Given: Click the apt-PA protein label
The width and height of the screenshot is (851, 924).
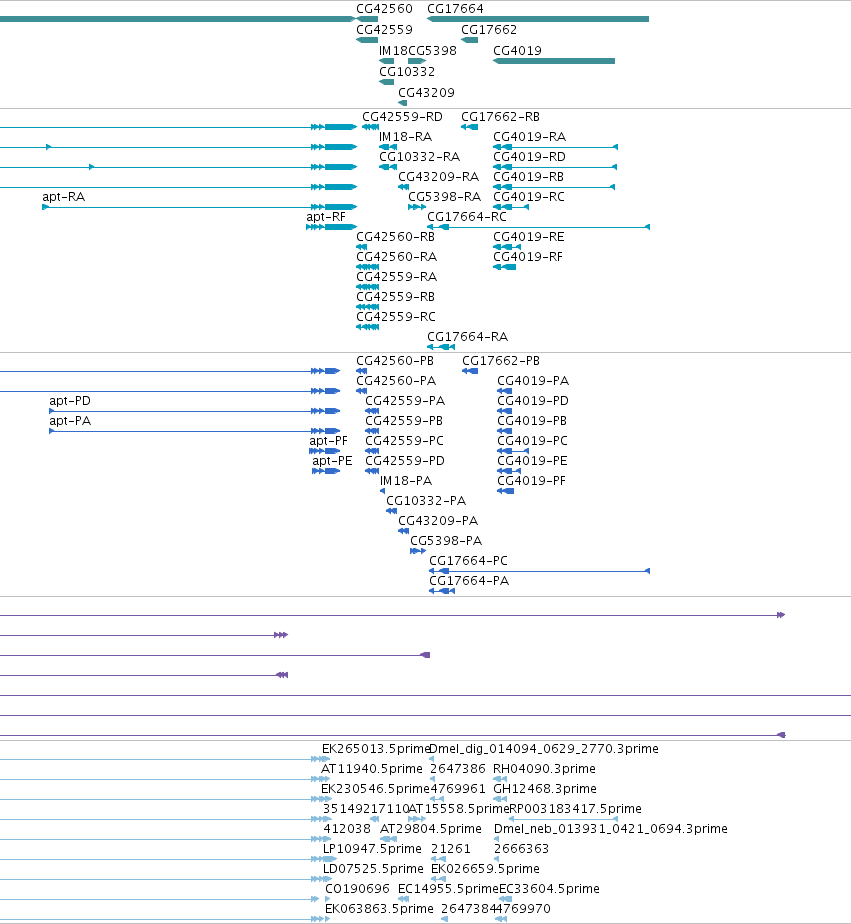Looking at the screenshot, I should pos(70,421).
